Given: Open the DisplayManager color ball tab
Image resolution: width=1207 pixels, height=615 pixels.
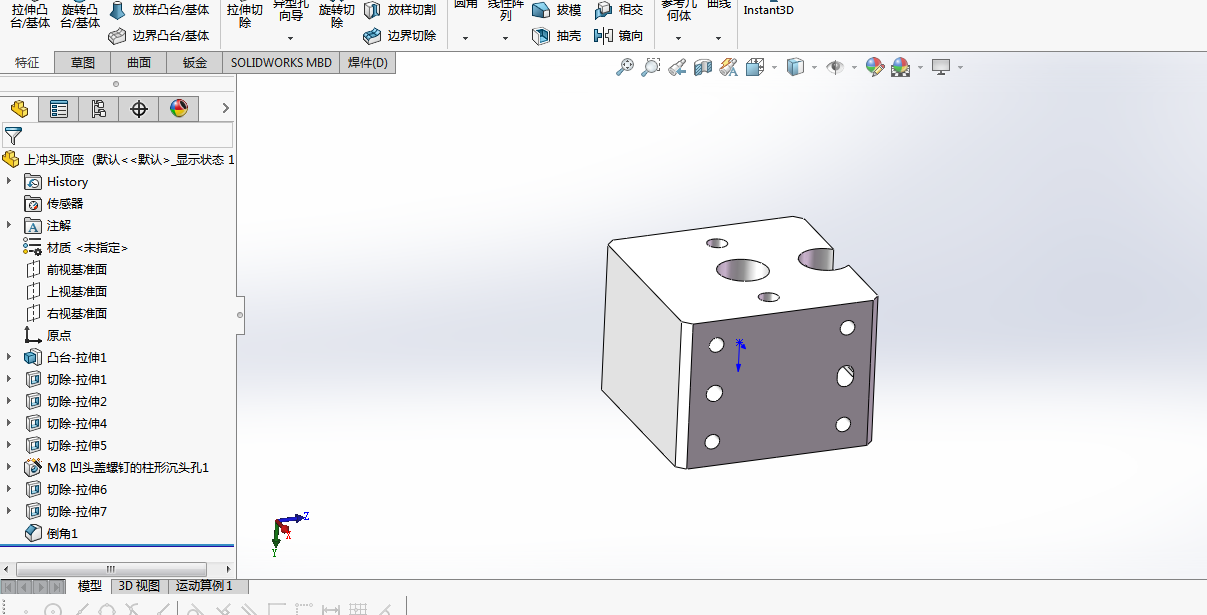Looking at the screenshot, I should pos(179,109).
